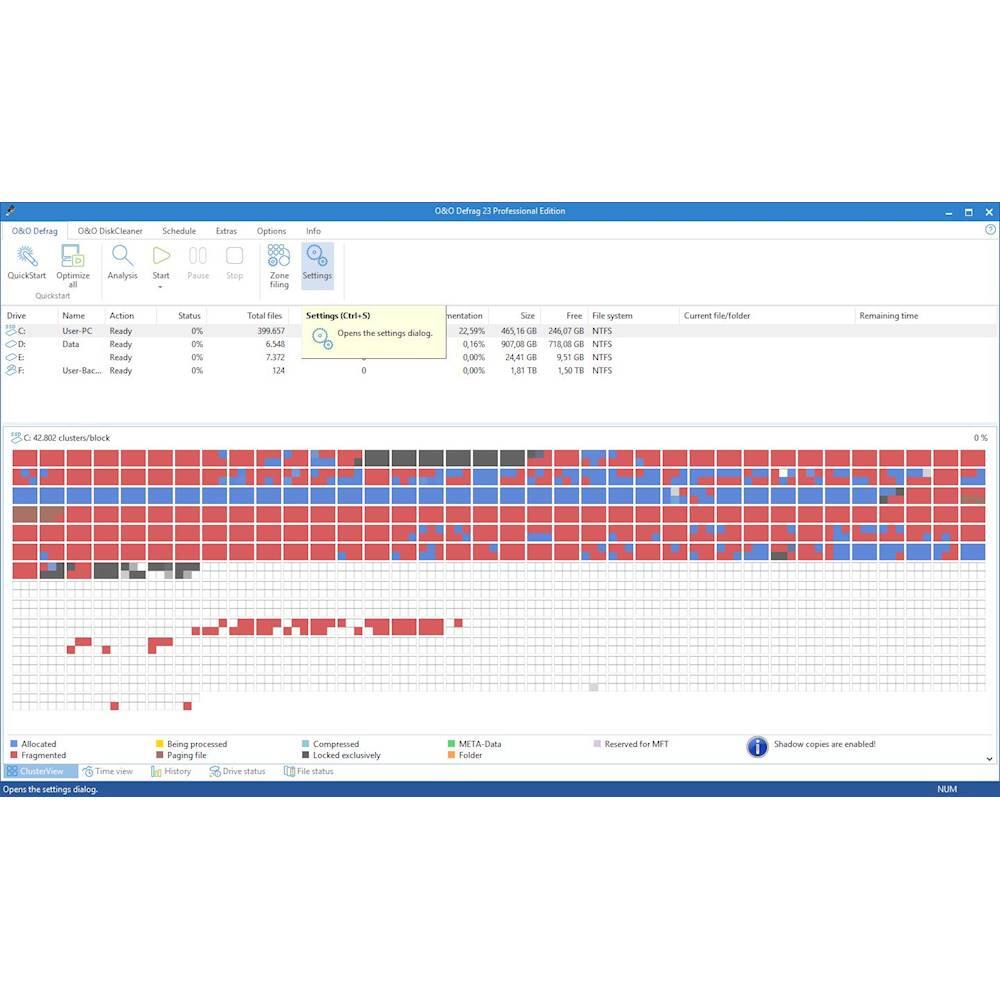The width and height of the screenshot is (1000, 1000).
Task: Run Optimize all from the ribbon
Action: (73, 257)
